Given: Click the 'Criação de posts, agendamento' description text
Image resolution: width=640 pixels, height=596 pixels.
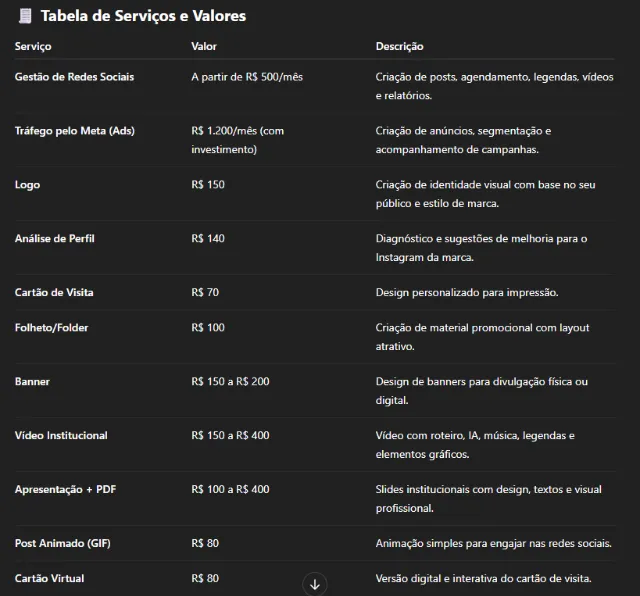Looking at the screenshot, I should (494, 86).
